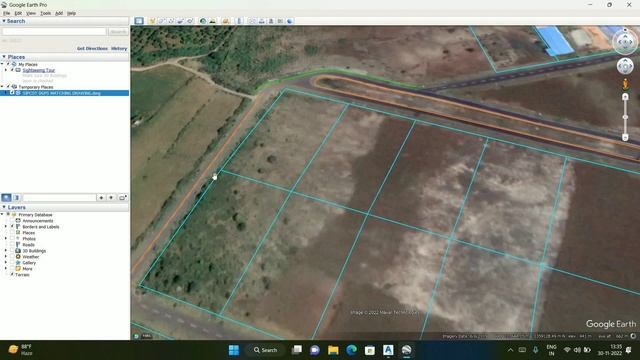Click the History link
The height and width of the screenshot is (360, 640).
[x=119, y=48]
